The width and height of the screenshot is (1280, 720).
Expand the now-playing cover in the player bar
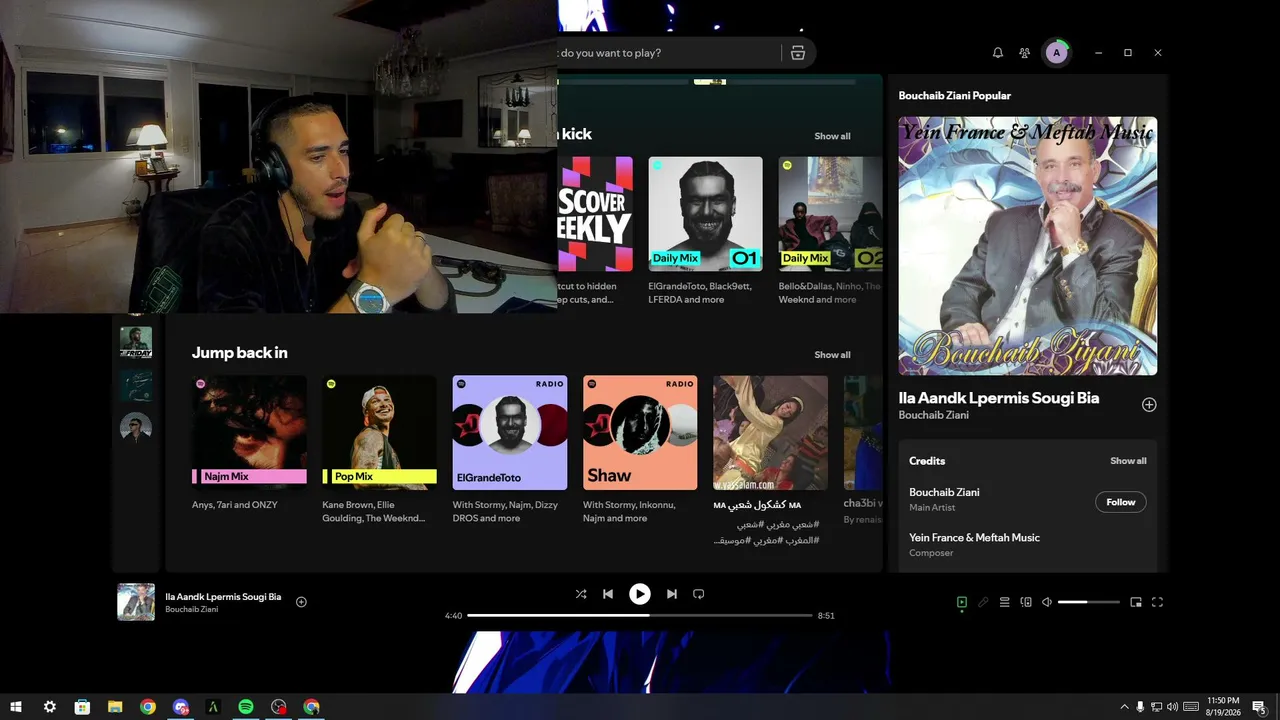[x=136, y=602]
